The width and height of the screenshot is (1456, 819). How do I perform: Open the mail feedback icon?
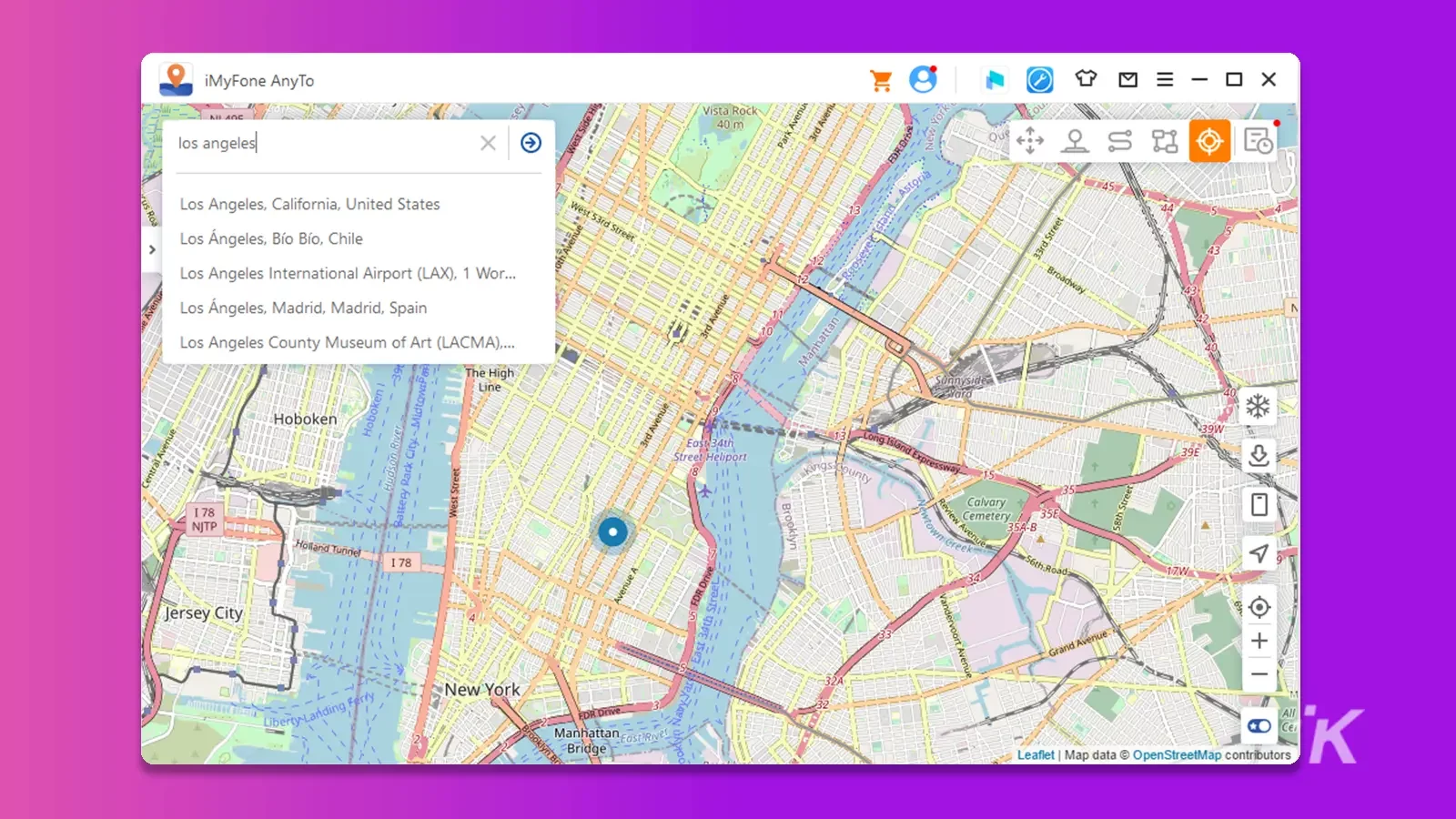tap(1127, 79)
